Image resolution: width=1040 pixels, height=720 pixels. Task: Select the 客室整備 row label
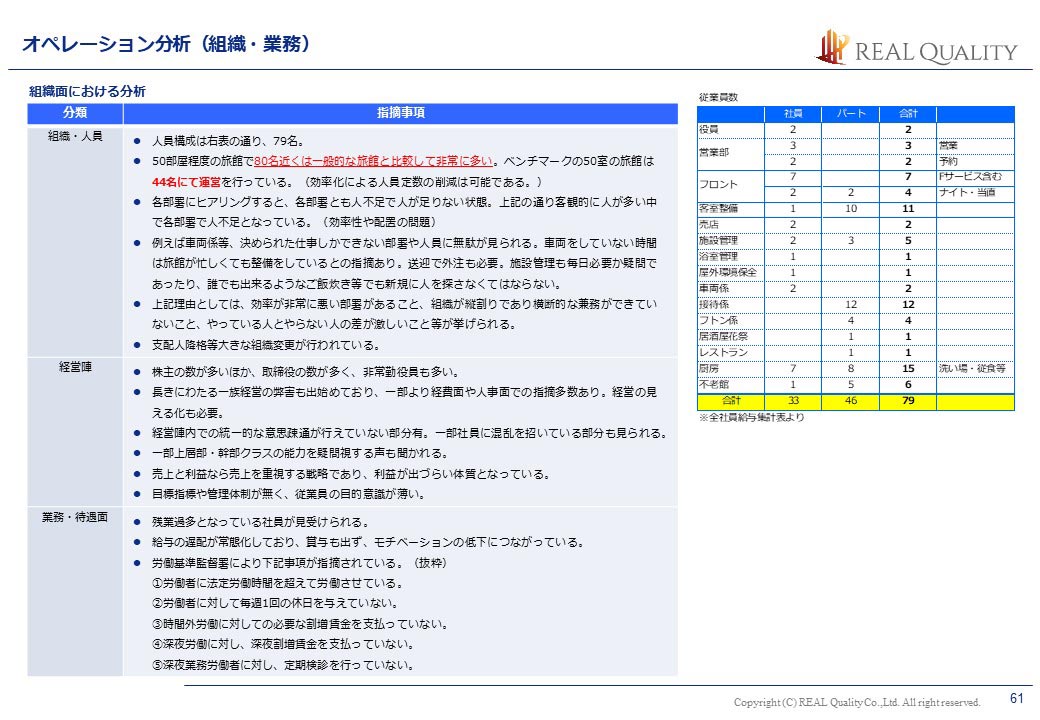click(718, 208)
